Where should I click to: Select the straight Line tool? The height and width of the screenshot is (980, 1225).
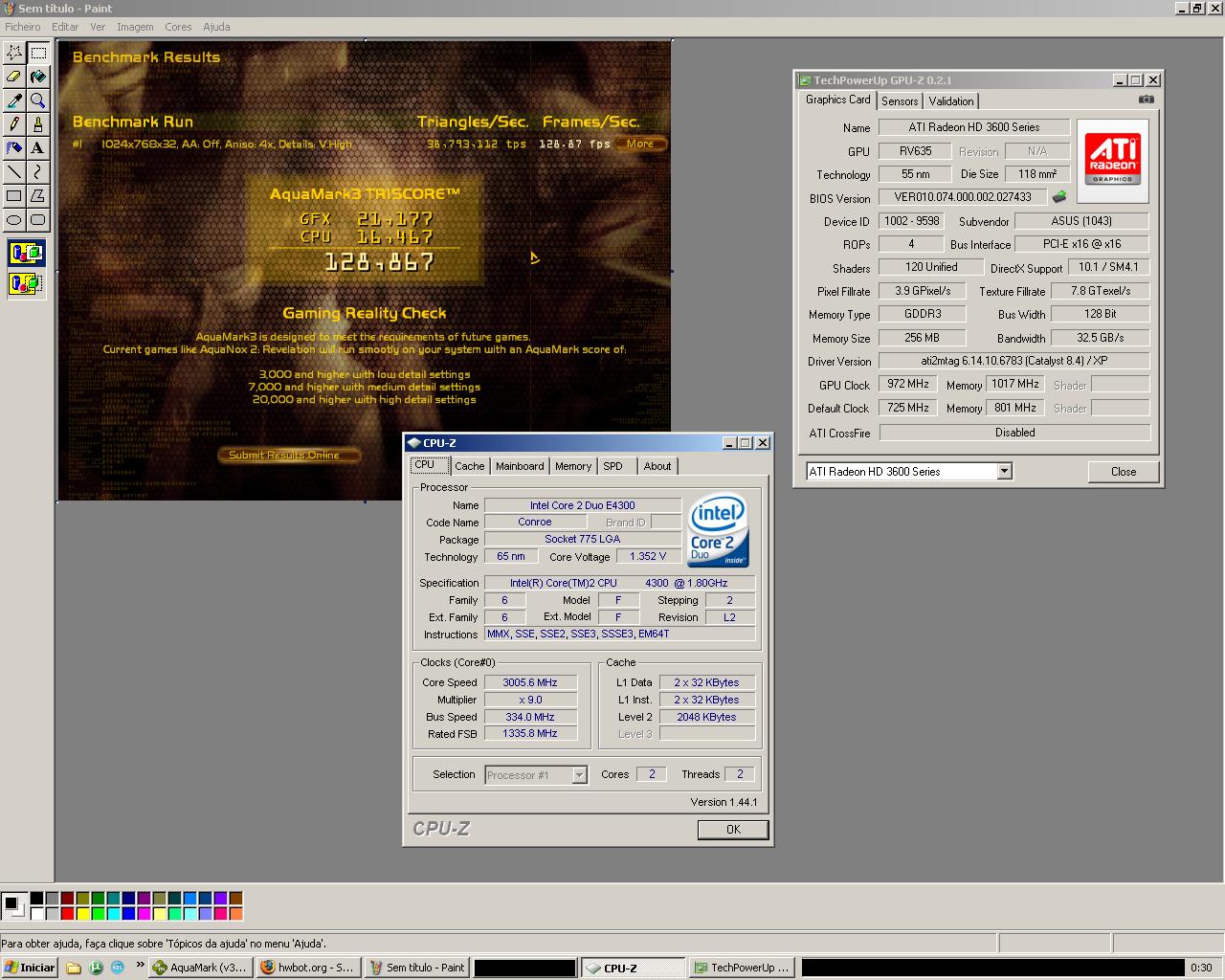click(x=14, y=171)
